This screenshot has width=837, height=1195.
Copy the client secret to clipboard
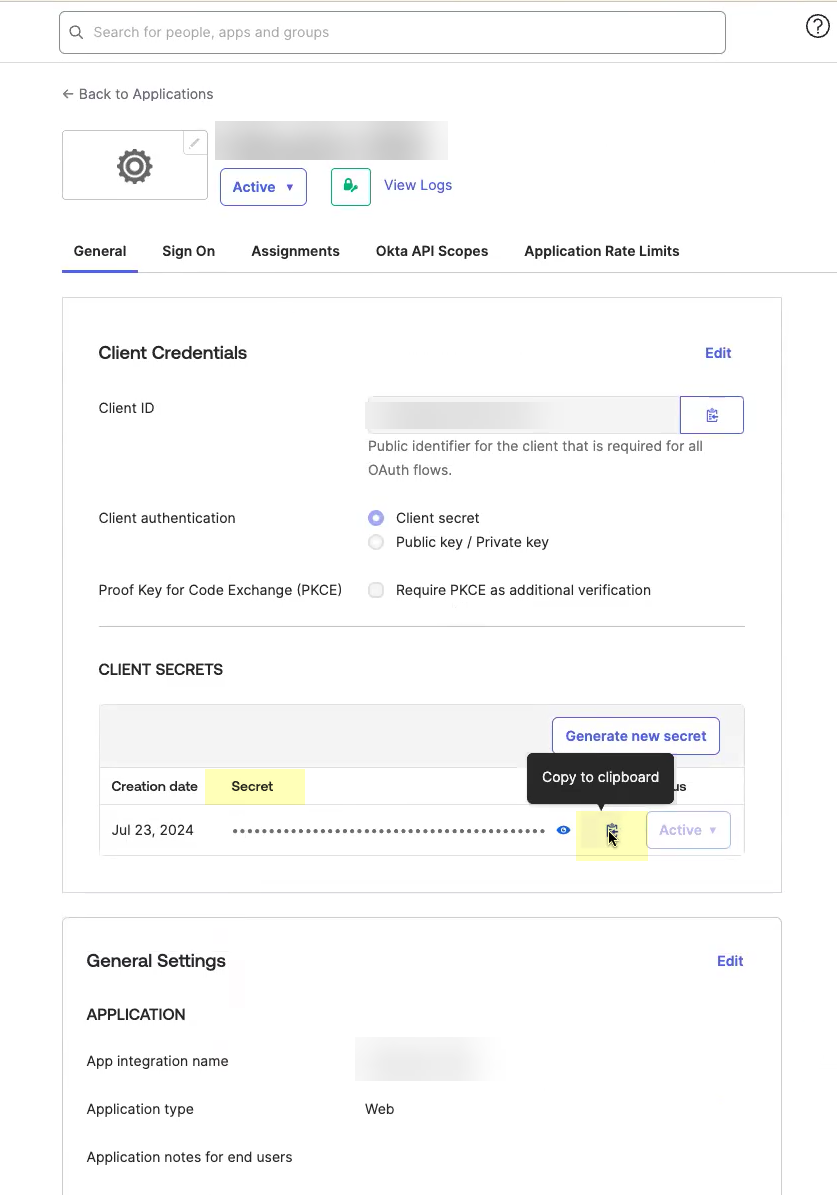(612, 831)
